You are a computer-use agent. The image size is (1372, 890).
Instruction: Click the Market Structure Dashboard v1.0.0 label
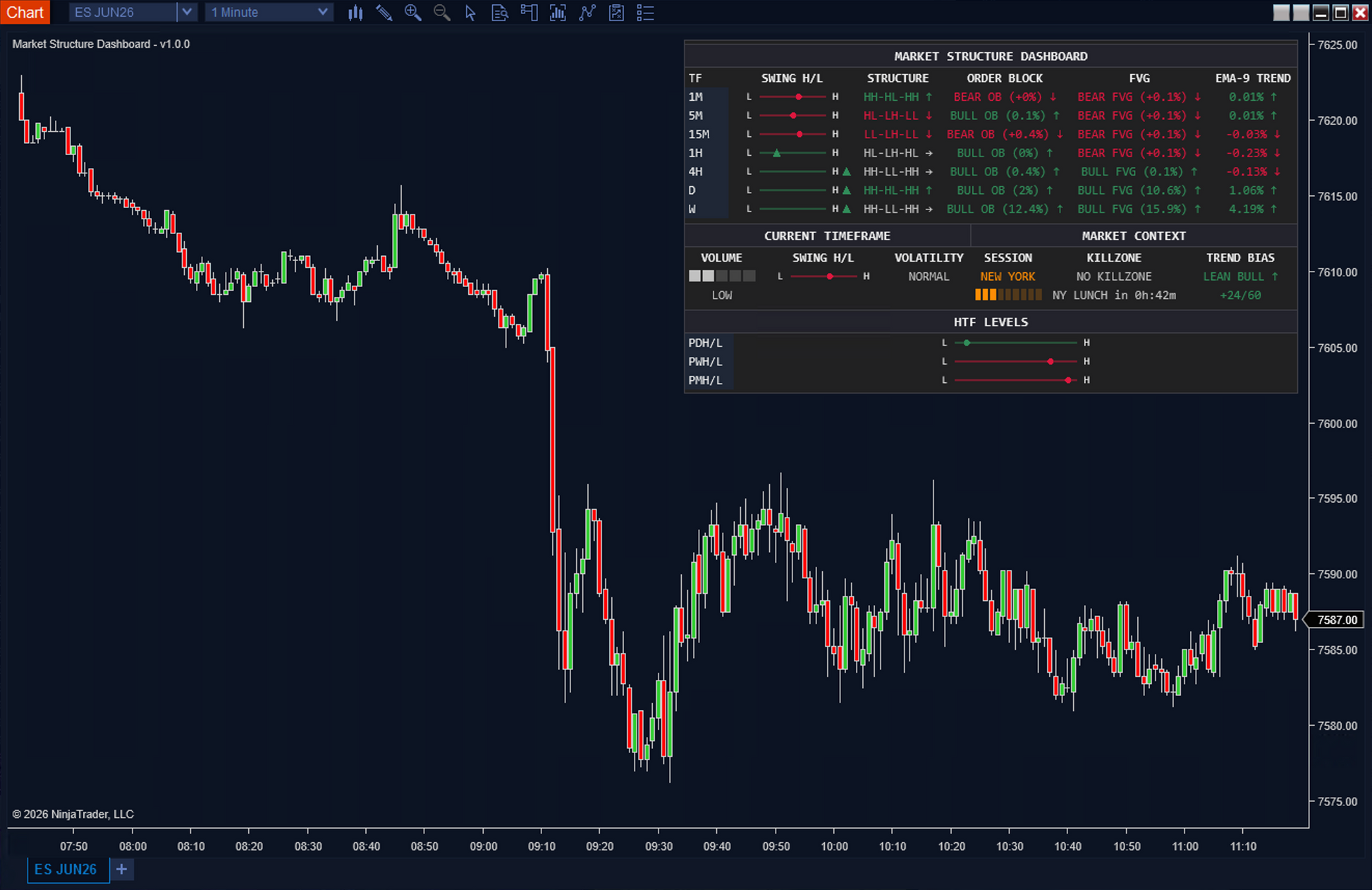click(101, 44)
